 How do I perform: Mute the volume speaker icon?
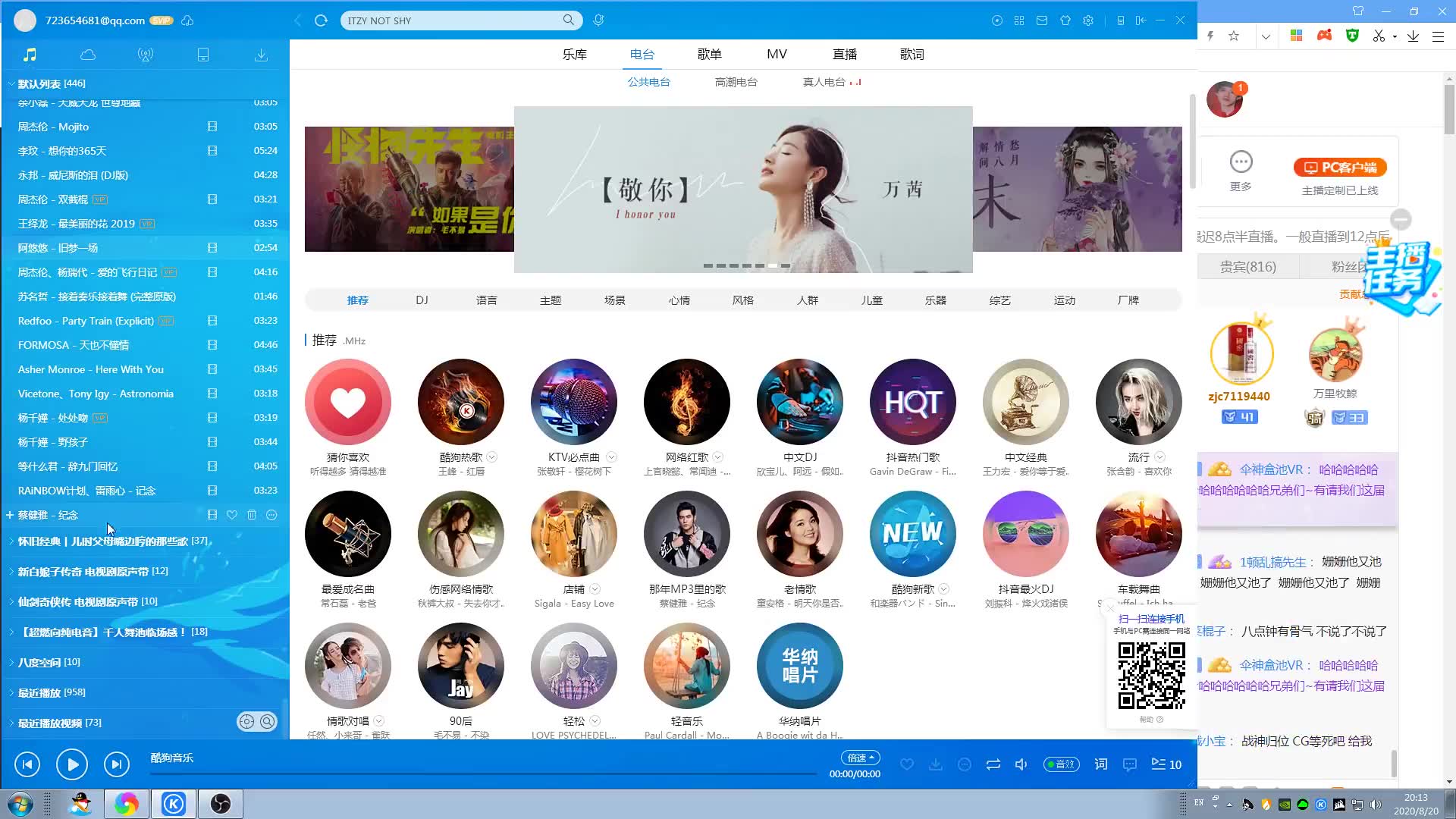[x=1021, y=764]
